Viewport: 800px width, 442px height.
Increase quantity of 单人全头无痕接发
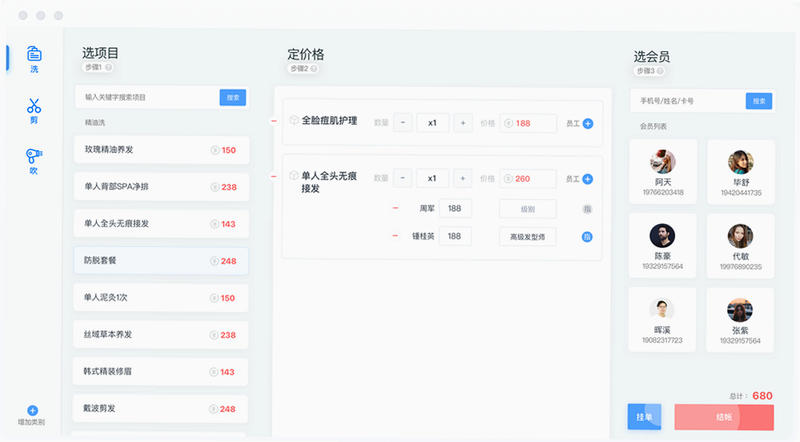point(463,179)
